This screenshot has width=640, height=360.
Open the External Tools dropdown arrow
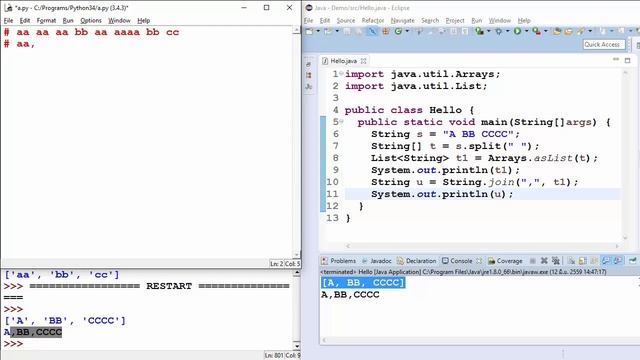[x=545, y=31]
